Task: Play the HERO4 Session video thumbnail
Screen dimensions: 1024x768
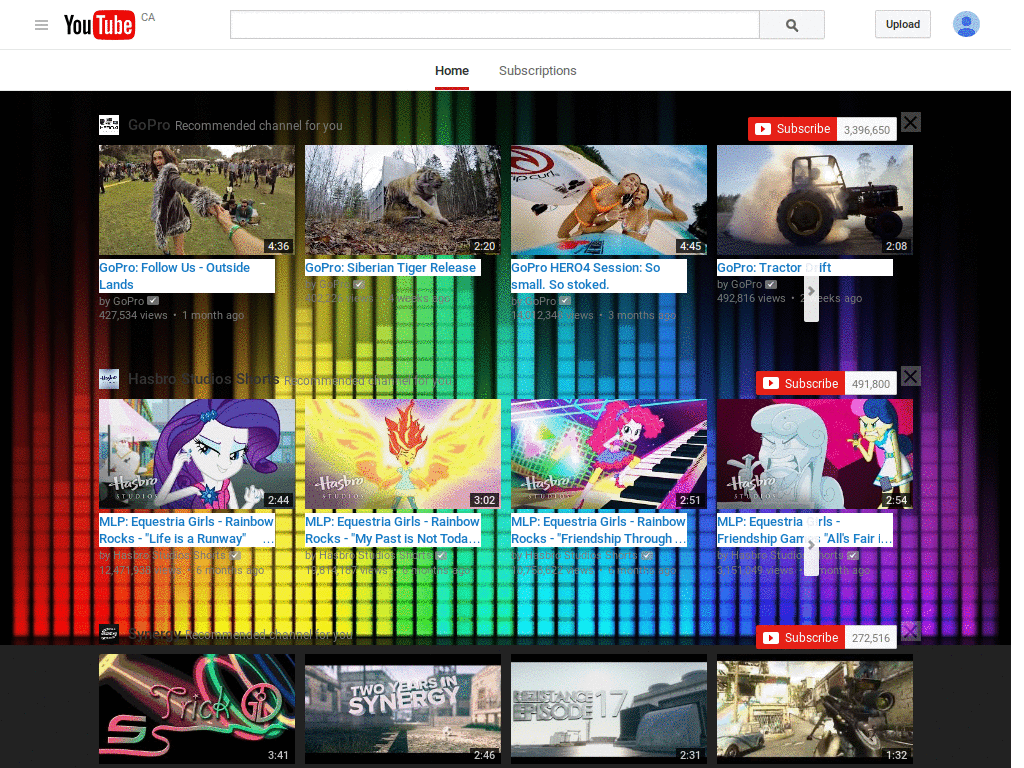Action: [x=609, y=200]
